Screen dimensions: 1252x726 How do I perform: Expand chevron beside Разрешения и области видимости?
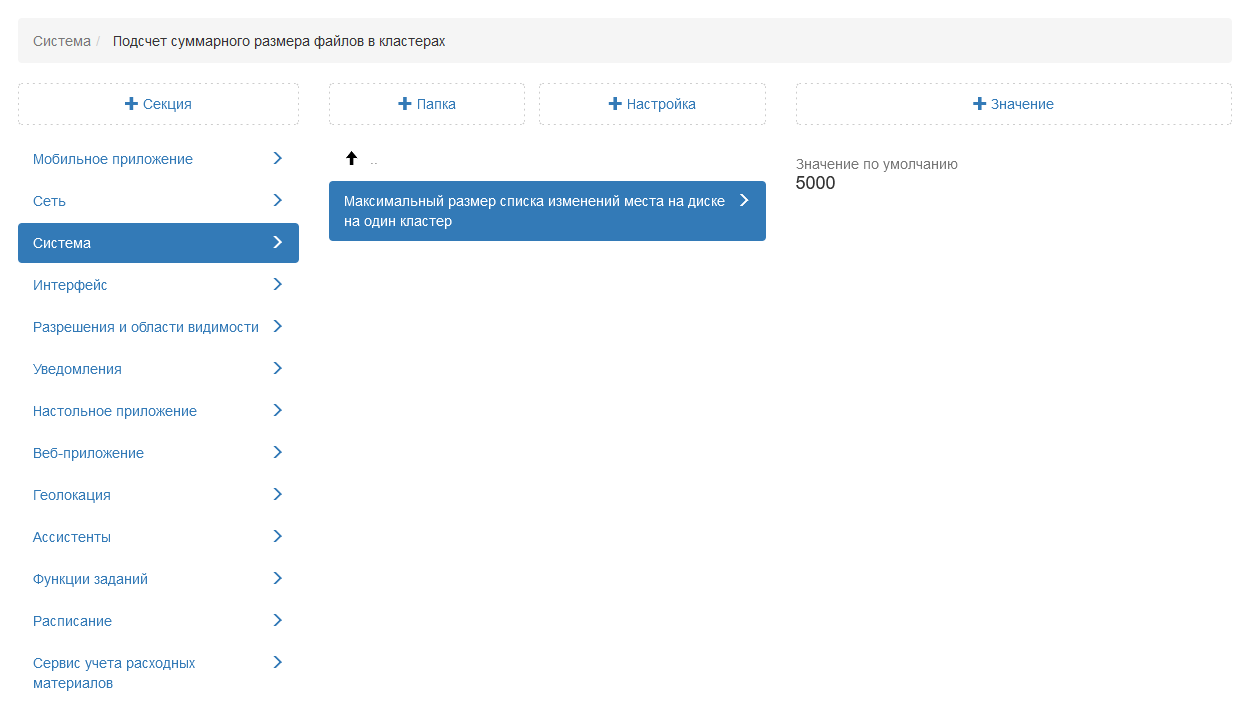pyautogui.click(x=277, y=327)
